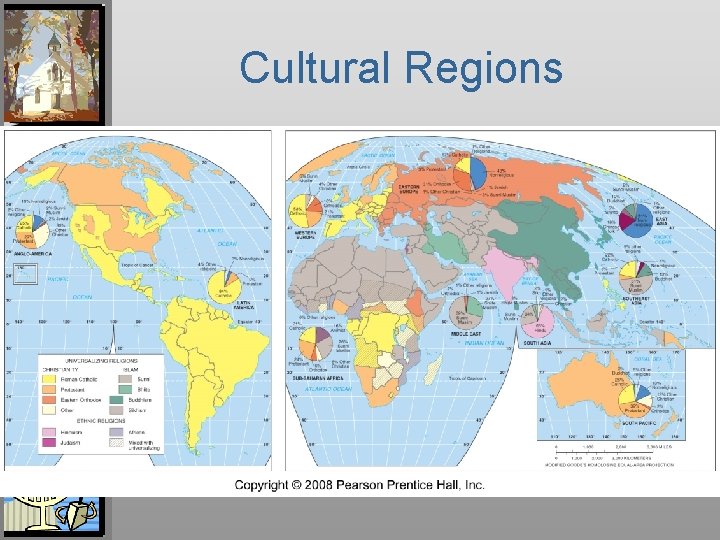Click the Protestant legend swatch
Viewport: 720px width, 540px height.
[49, 389]
